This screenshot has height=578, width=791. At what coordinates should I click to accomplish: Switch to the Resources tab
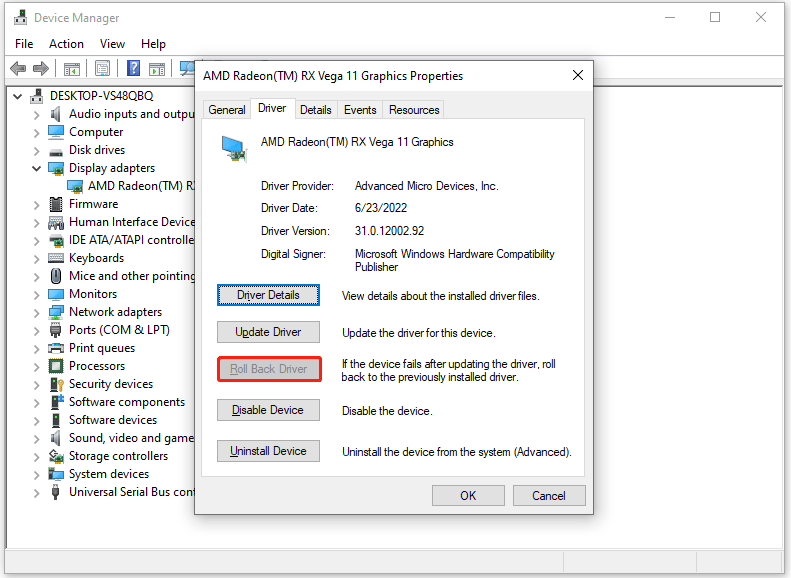coord(414,109)
